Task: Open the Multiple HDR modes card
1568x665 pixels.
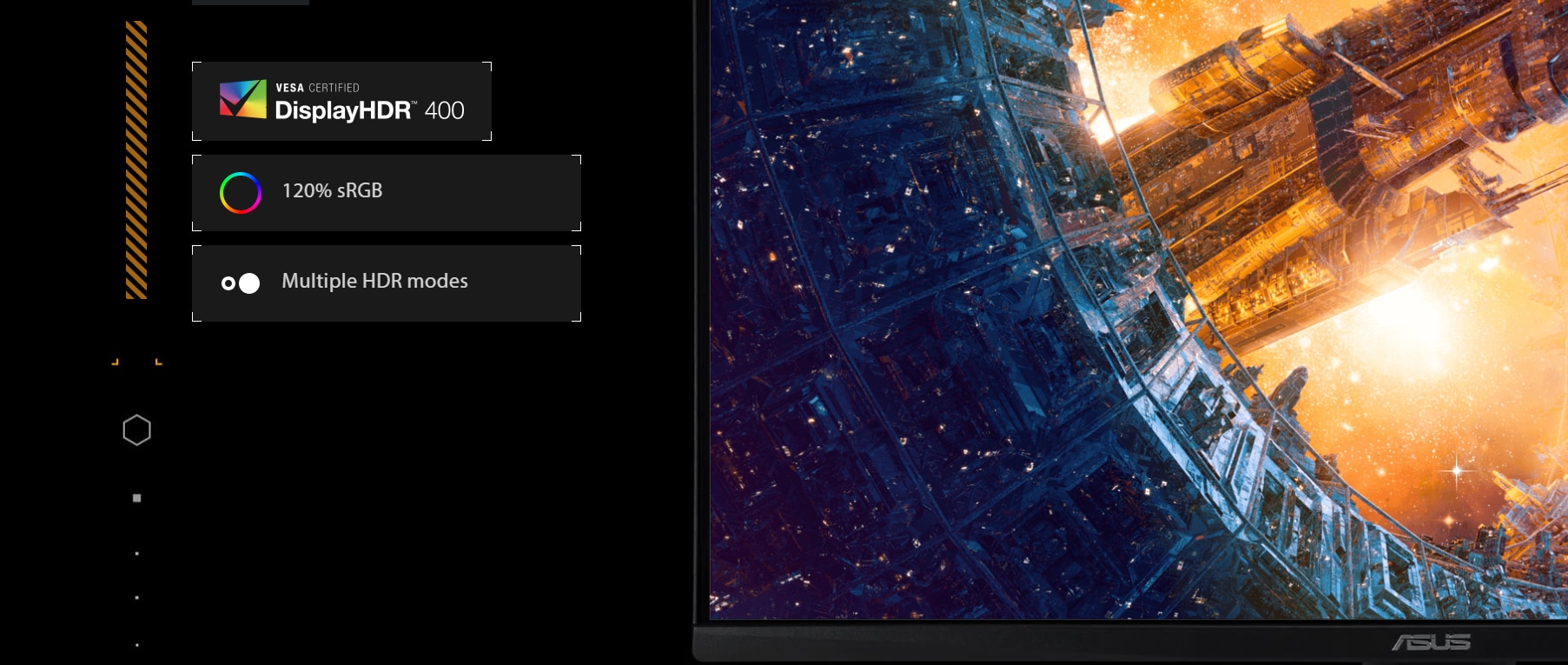Action: pyautogui.click(x=387, y=283)
